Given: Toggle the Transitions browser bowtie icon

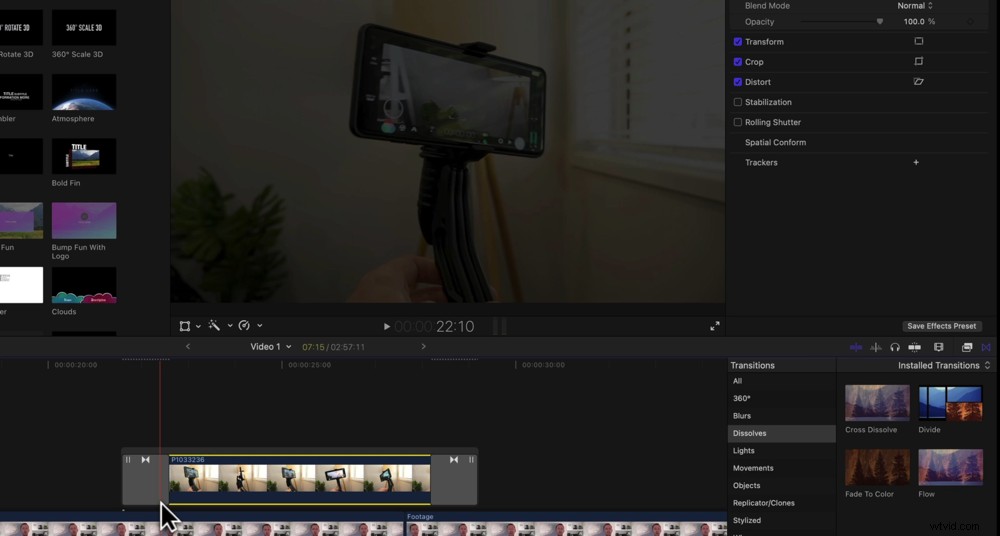Looking at the screenshot, I should (986, 347).
